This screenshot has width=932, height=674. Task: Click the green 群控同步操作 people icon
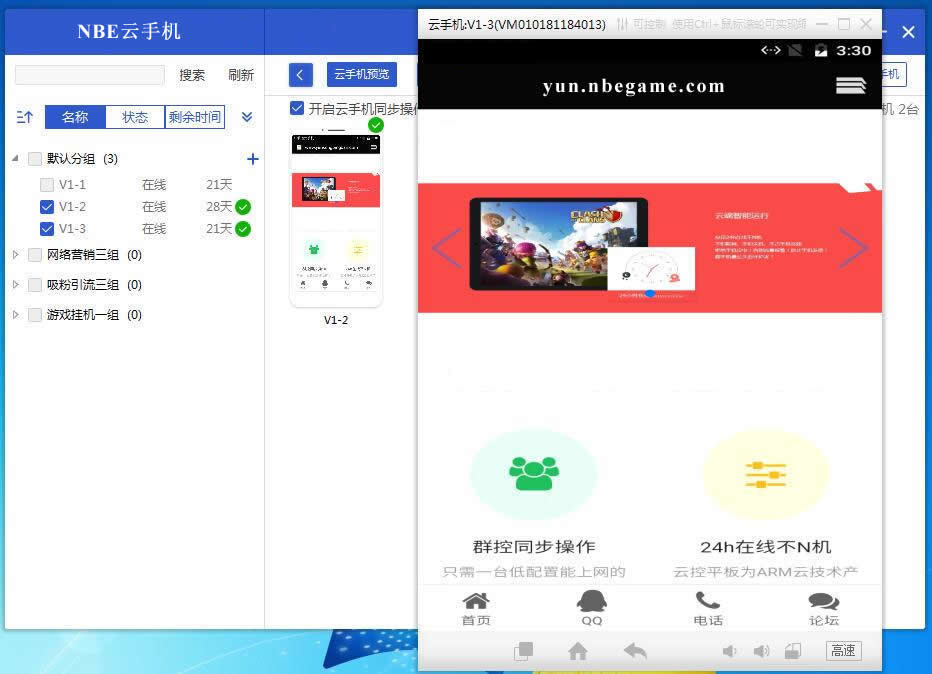point(534,474)
